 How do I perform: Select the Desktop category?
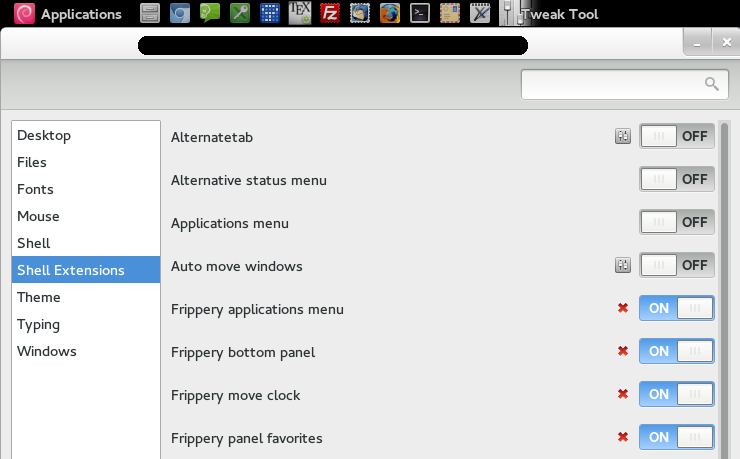(86, 135)
